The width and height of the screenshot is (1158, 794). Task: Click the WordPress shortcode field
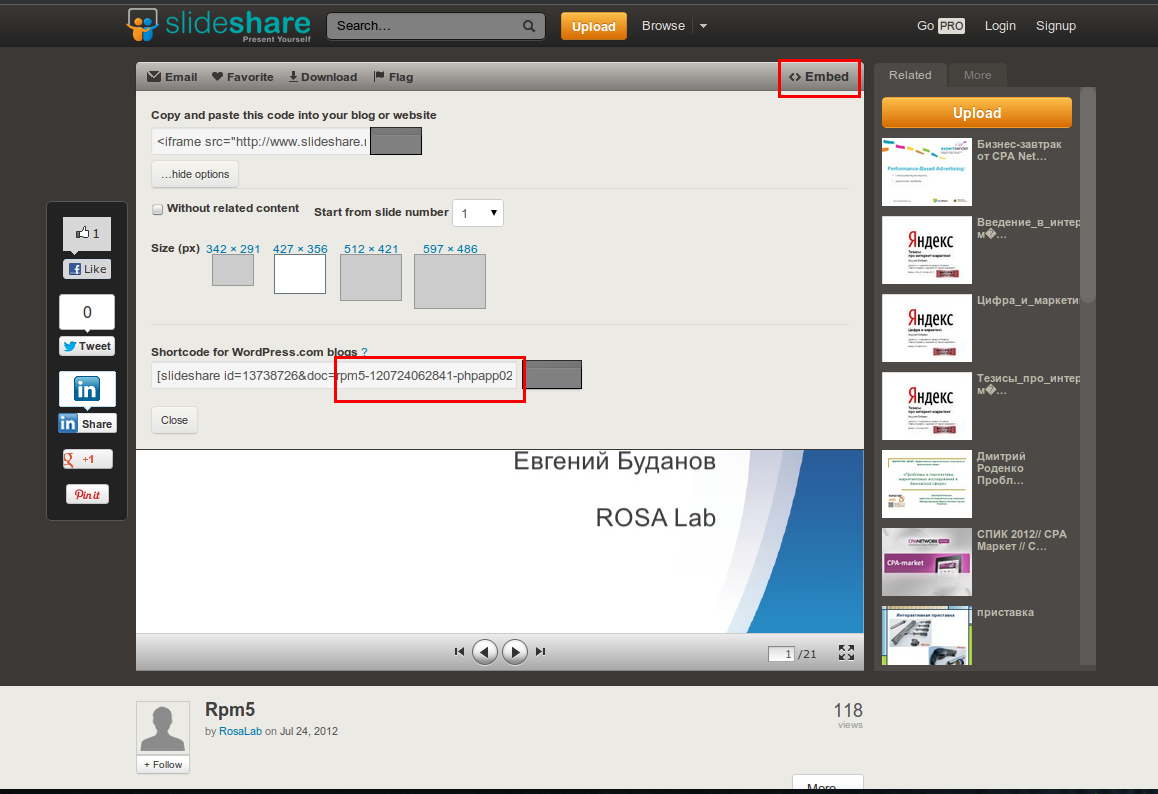335,375
